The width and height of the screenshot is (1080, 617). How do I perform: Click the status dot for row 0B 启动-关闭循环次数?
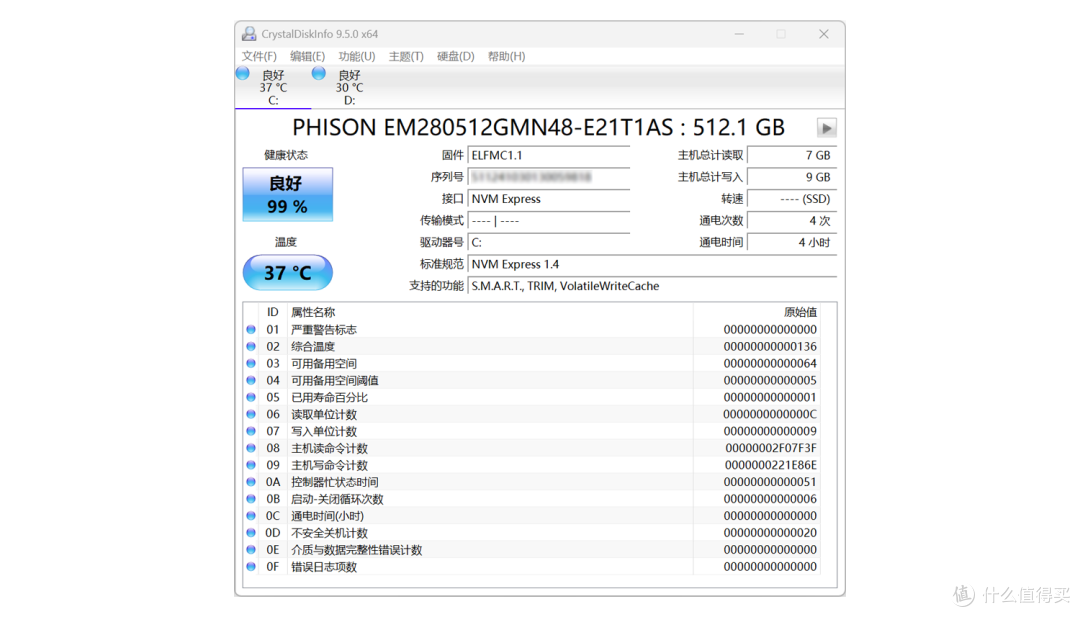coord(251,499)
